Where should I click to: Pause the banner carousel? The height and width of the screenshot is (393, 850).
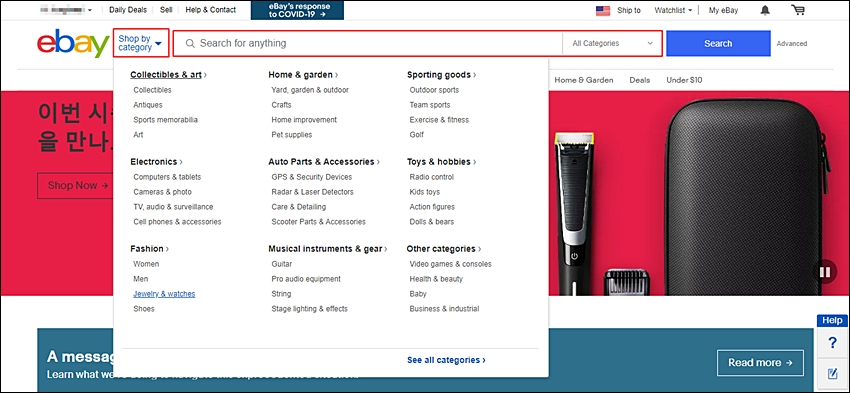coord(825,272)
